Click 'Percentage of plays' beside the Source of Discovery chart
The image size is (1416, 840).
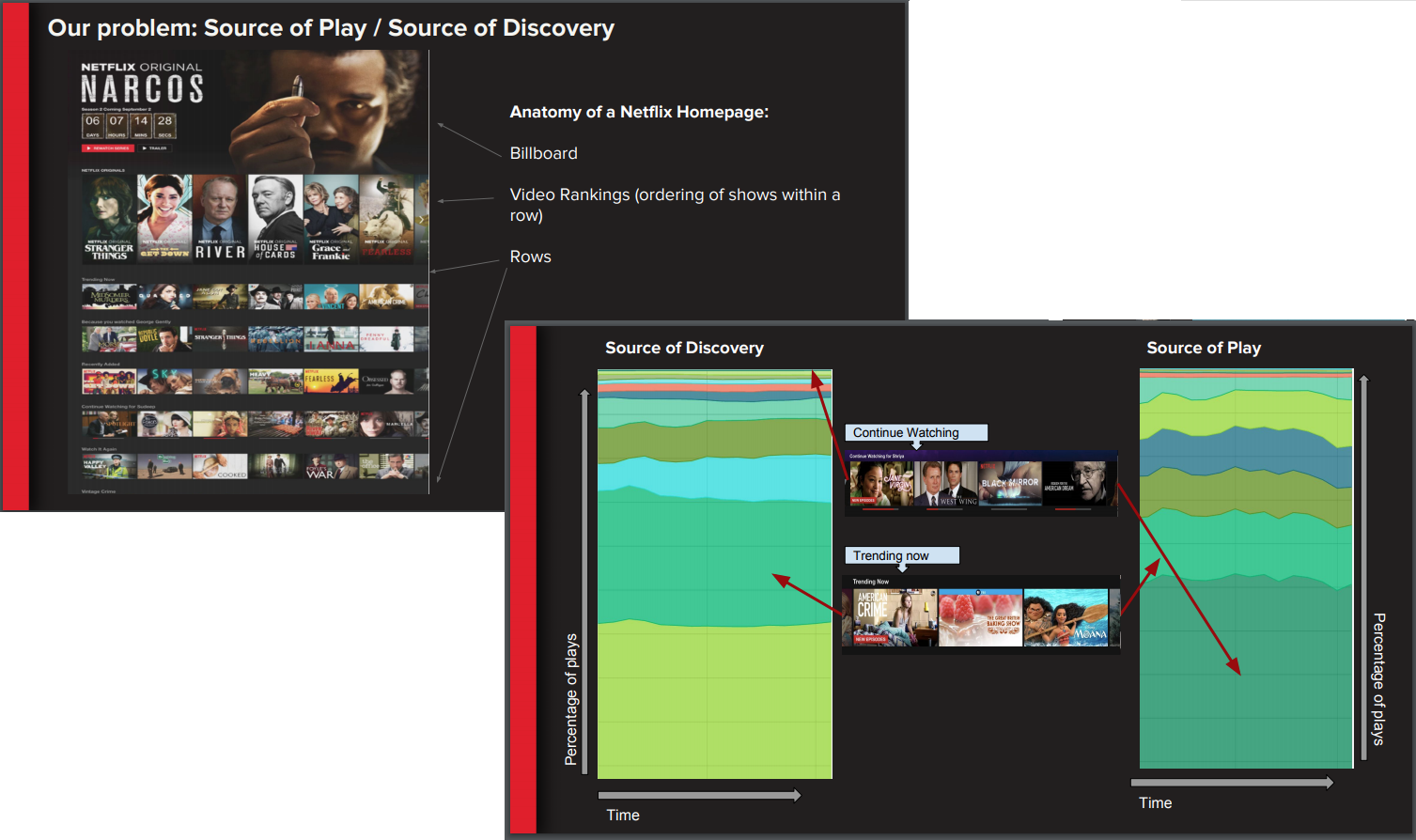pos(571,700)
